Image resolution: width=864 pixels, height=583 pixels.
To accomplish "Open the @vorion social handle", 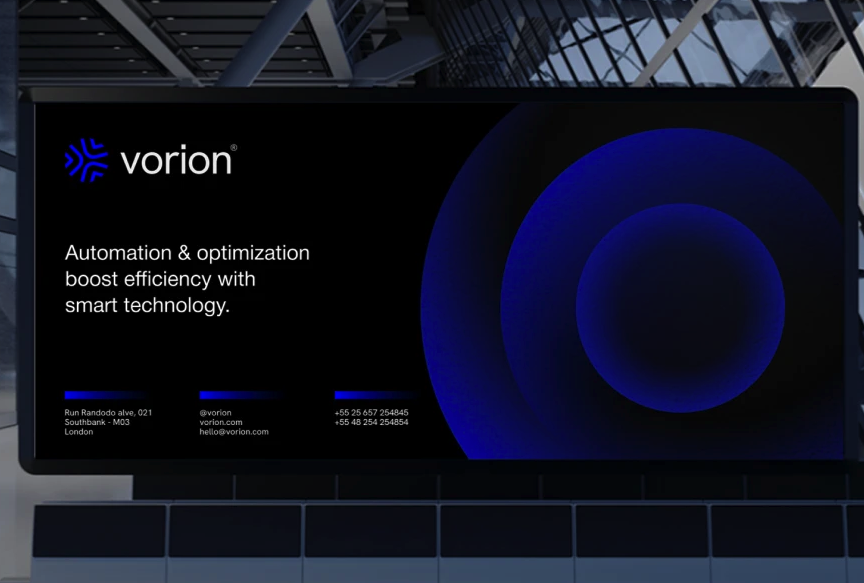I will (x=215, y=412).
